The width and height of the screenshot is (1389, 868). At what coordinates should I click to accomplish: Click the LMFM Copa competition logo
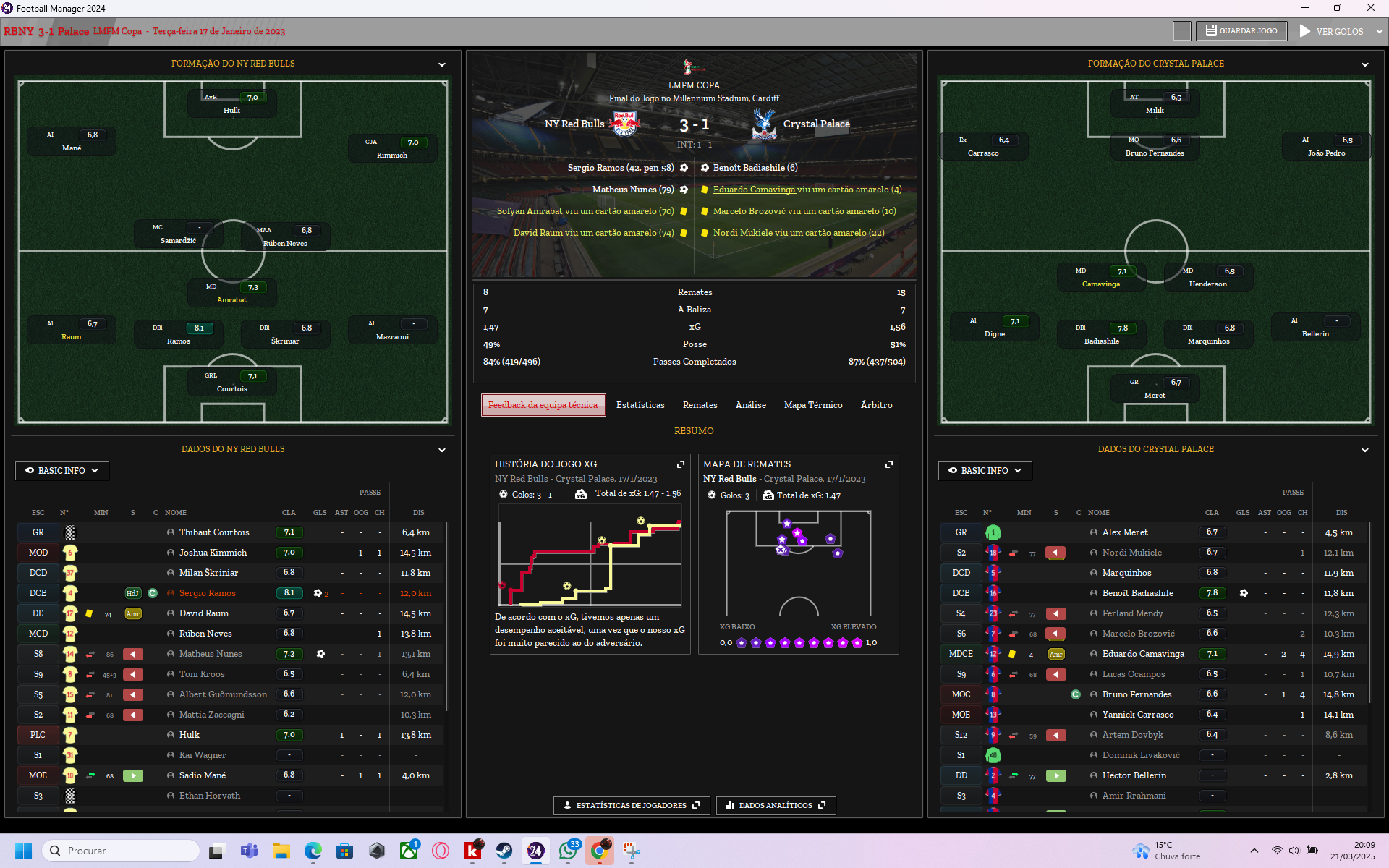[x=693, y=67]
